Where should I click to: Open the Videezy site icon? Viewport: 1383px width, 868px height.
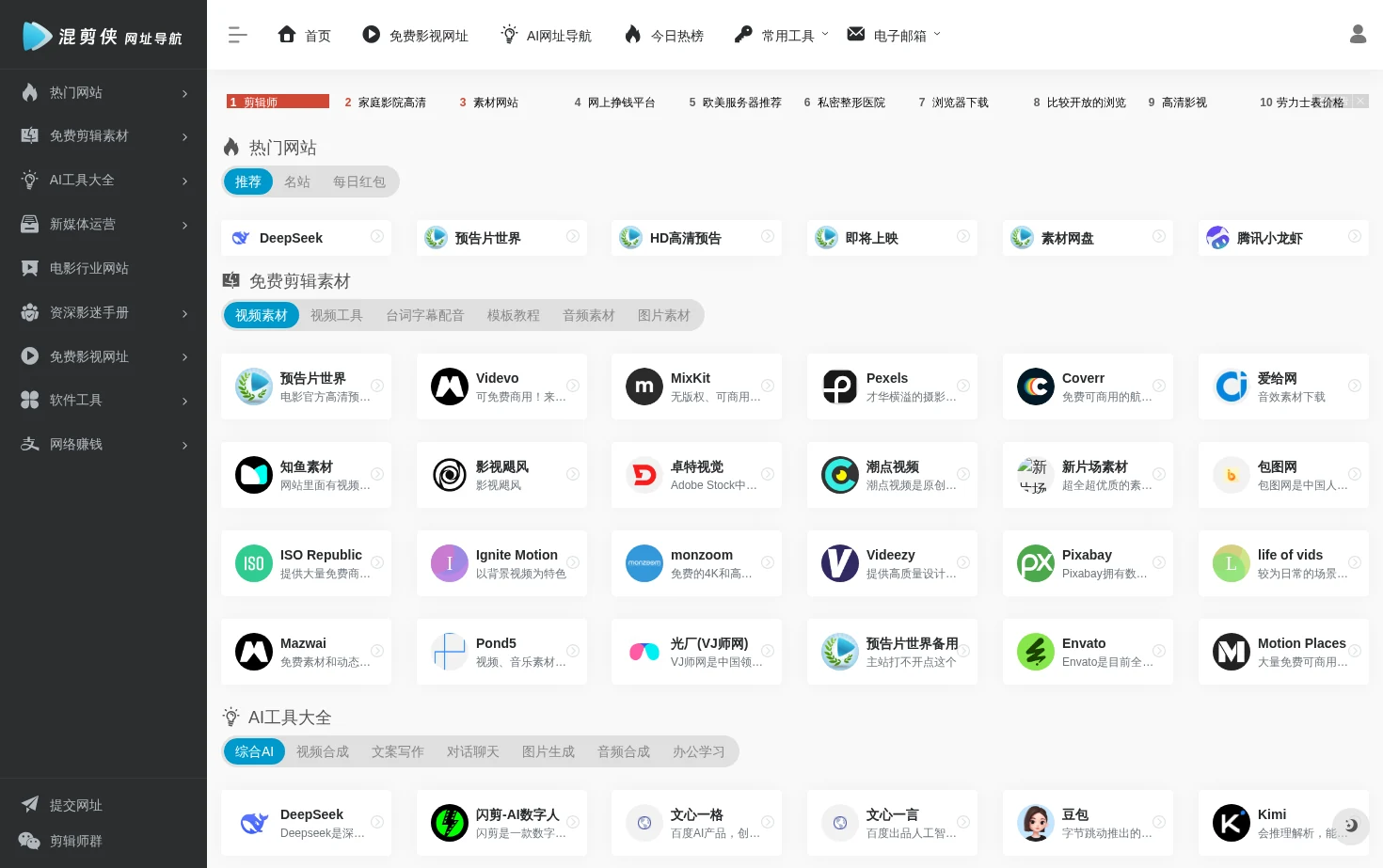tap(840, 563)
